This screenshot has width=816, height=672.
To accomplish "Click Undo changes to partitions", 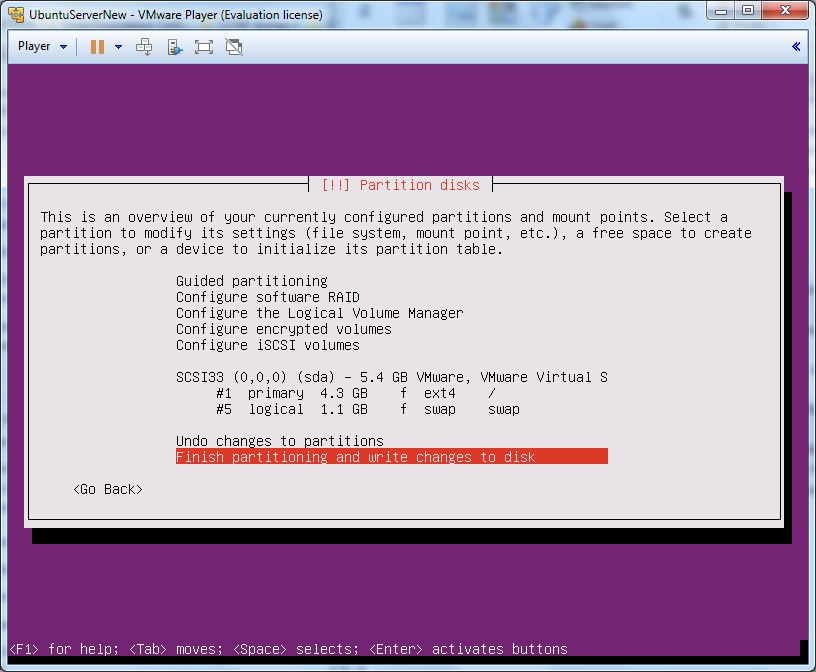I will pyautogui.click(x=279, y=441).
